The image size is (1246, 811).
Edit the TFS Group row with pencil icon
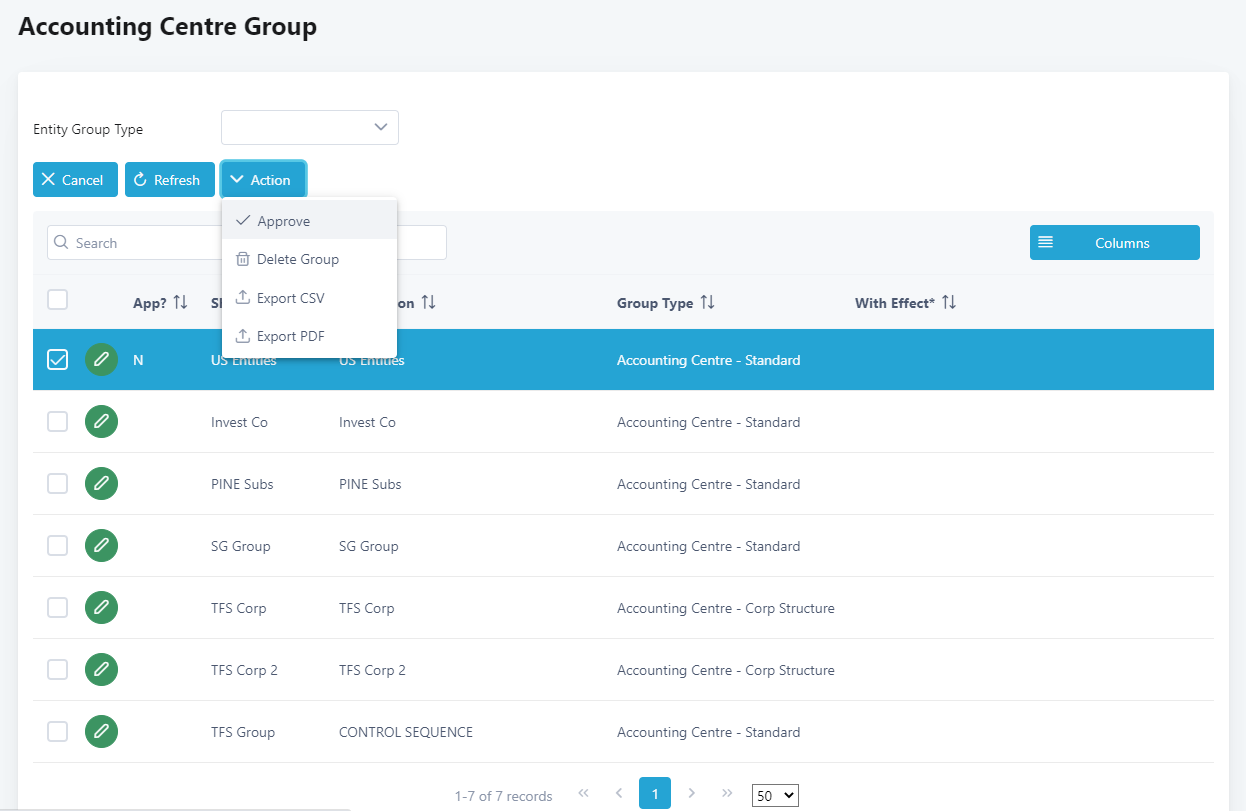101,732
